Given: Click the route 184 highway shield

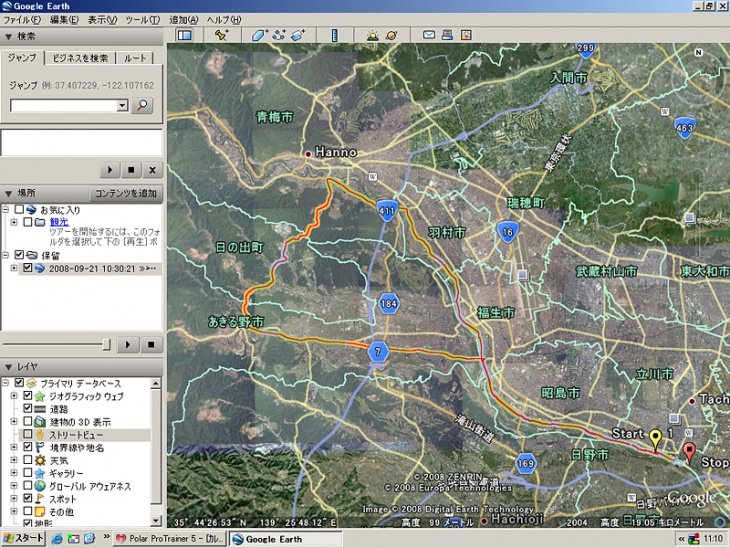Looking at the screenshot, I should pos(388,304).
